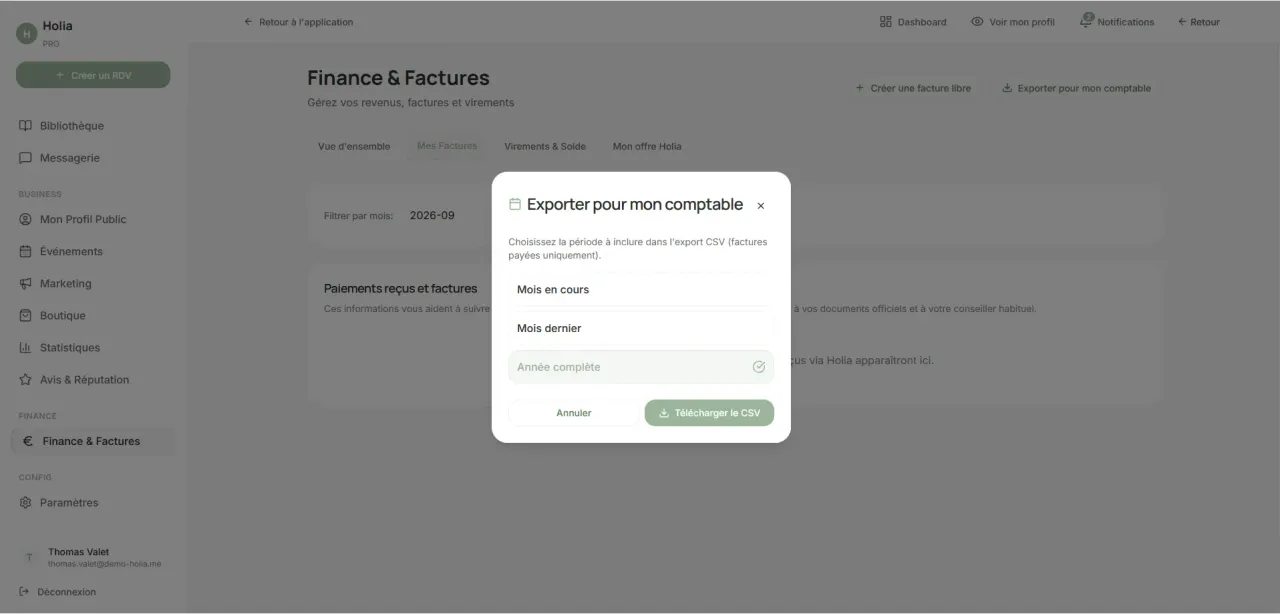The height and width of the screenshot is (614, 1280).
Task: Choose the 'Année complète' period
Action: (641, 367)
